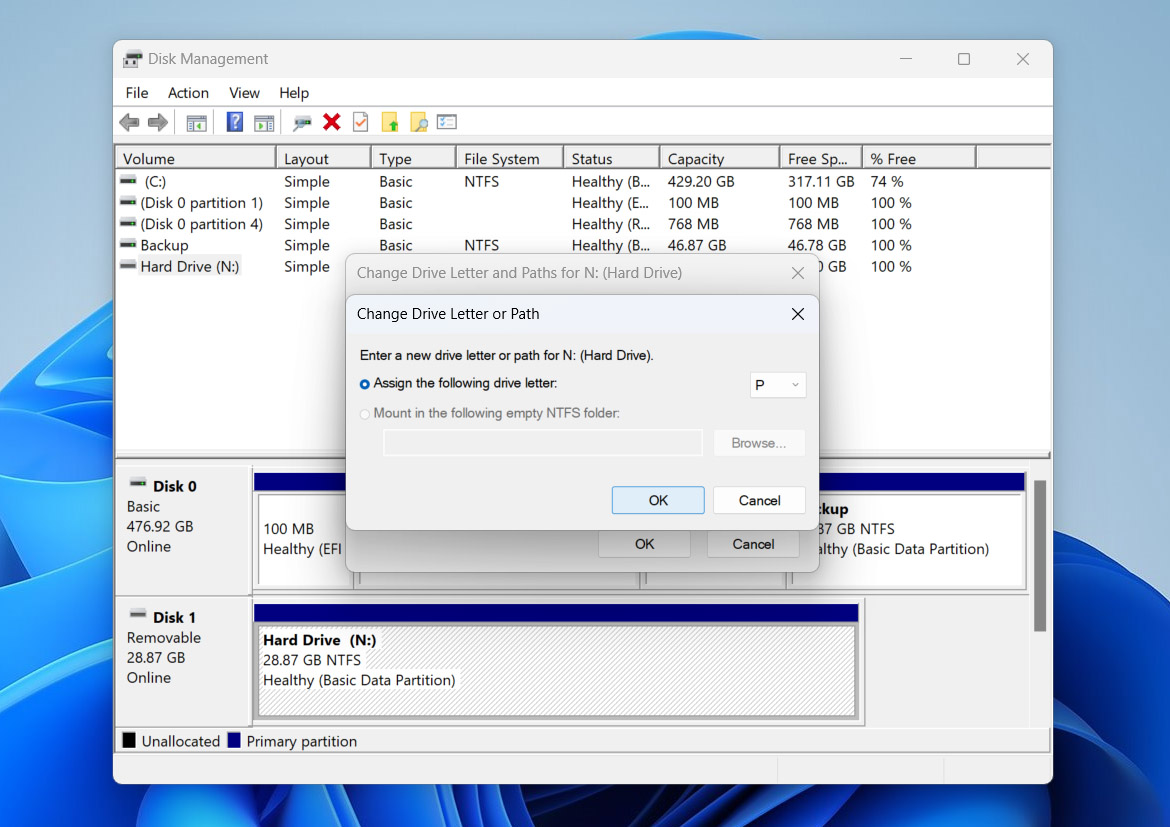Click the red X Delete icon
The width and height of the screenshot is (1170, 827).
tap(331, 122)
